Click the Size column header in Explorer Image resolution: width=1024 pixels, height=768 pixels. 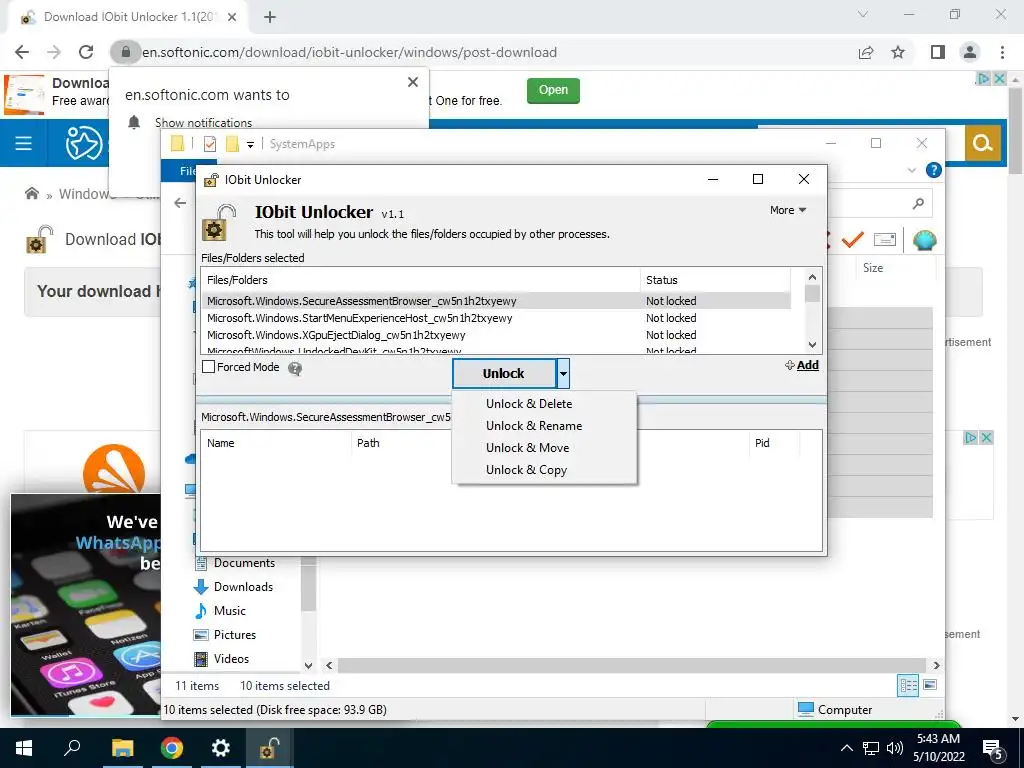pos(872,268)
